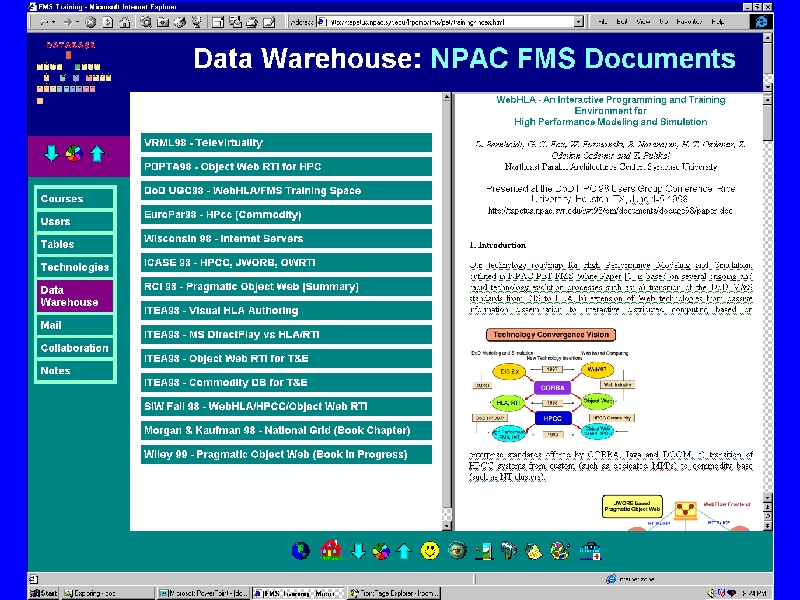Viewport: 800px width, 600px height.
Task: Open ITEA98 - Object Web RTI for T&E
Action: click(286, 359)
